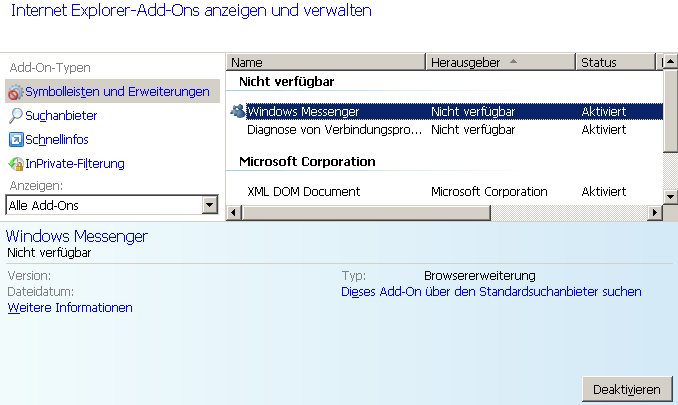
Task: Select Diagnose von Verbindungspro... row
Action: tap(445, 130)
